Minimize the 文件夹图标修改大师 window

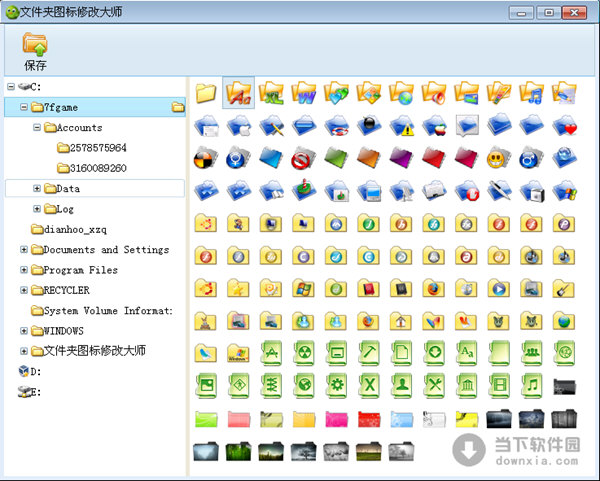521,13
